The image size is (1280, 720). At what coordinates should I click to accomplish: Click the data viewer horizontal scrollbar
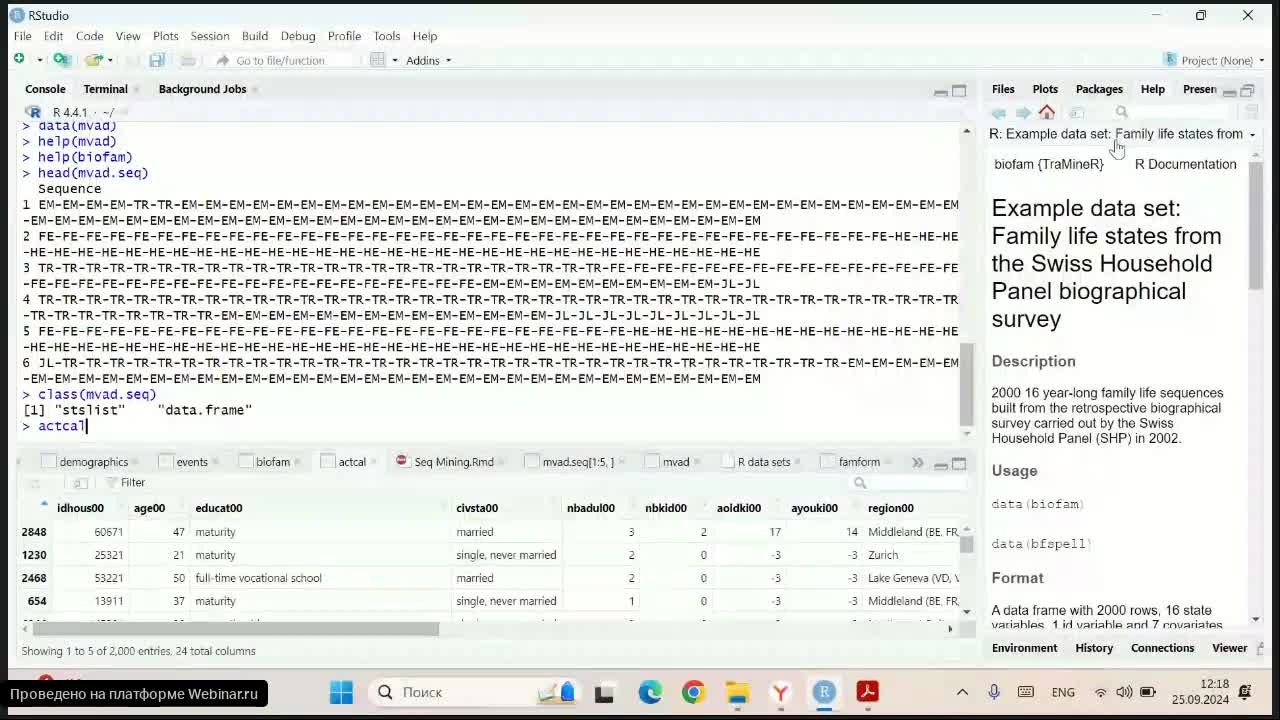[235, 629]
